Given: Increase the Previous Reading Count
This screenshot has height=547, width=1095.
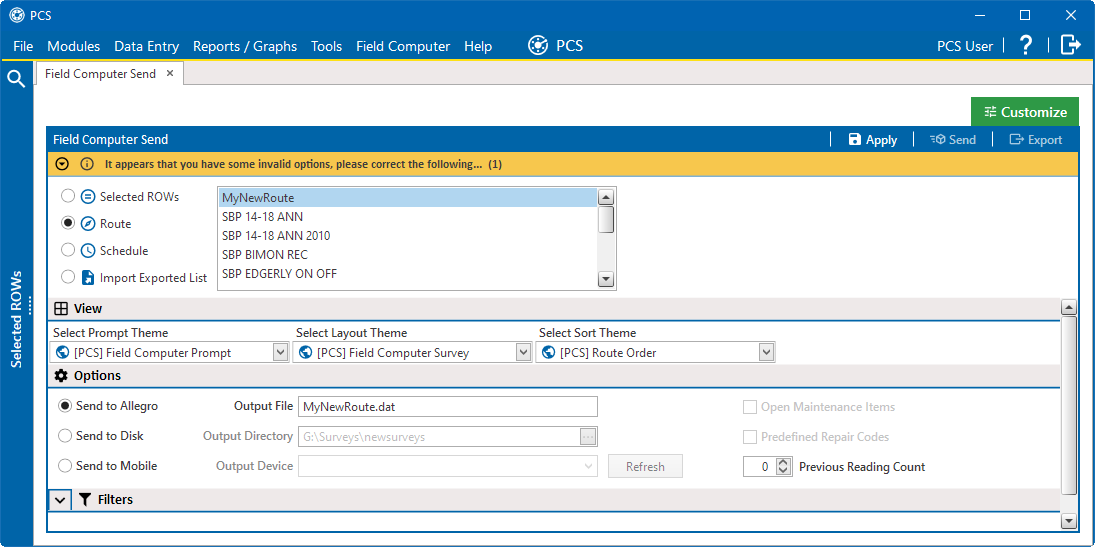Looking at the screenshot, I should click(784, 462).
